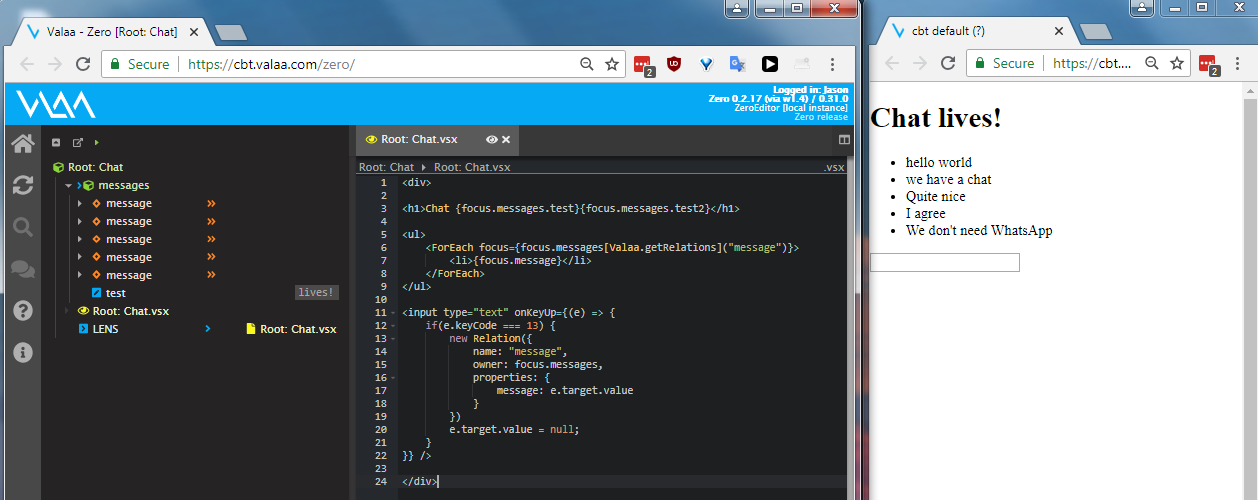Click Root: Chat in the editor breadcrumb

tap(386, 167)
